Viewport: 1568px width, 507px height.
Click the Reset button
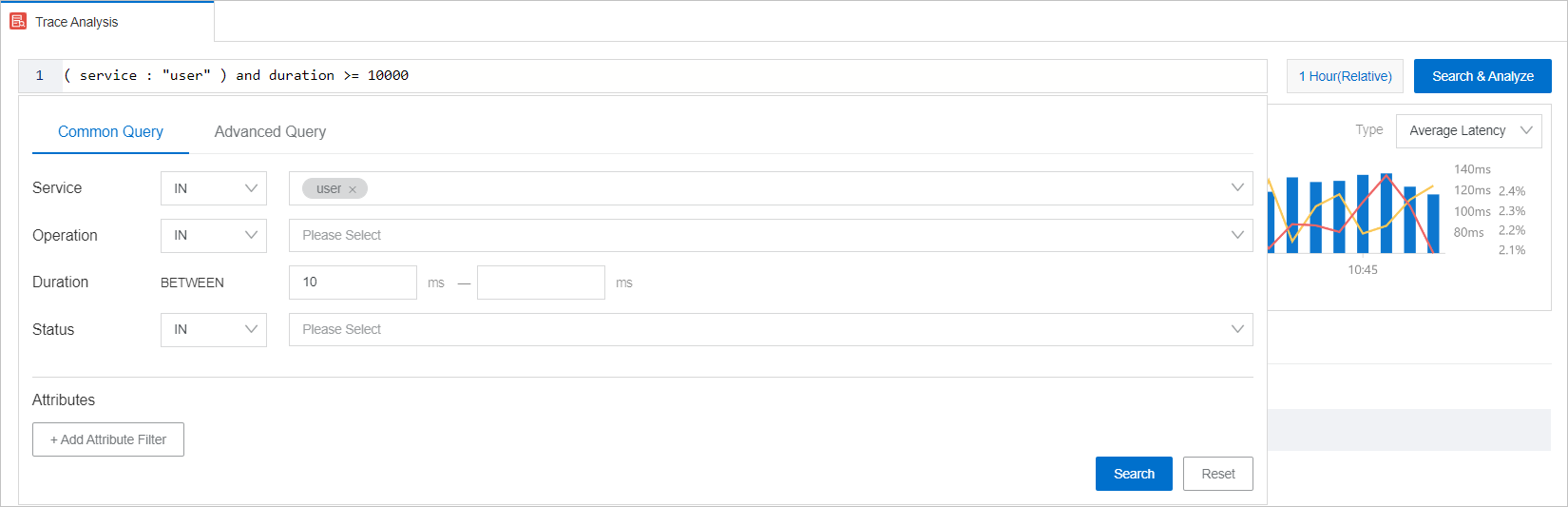tap(1217, 474)
